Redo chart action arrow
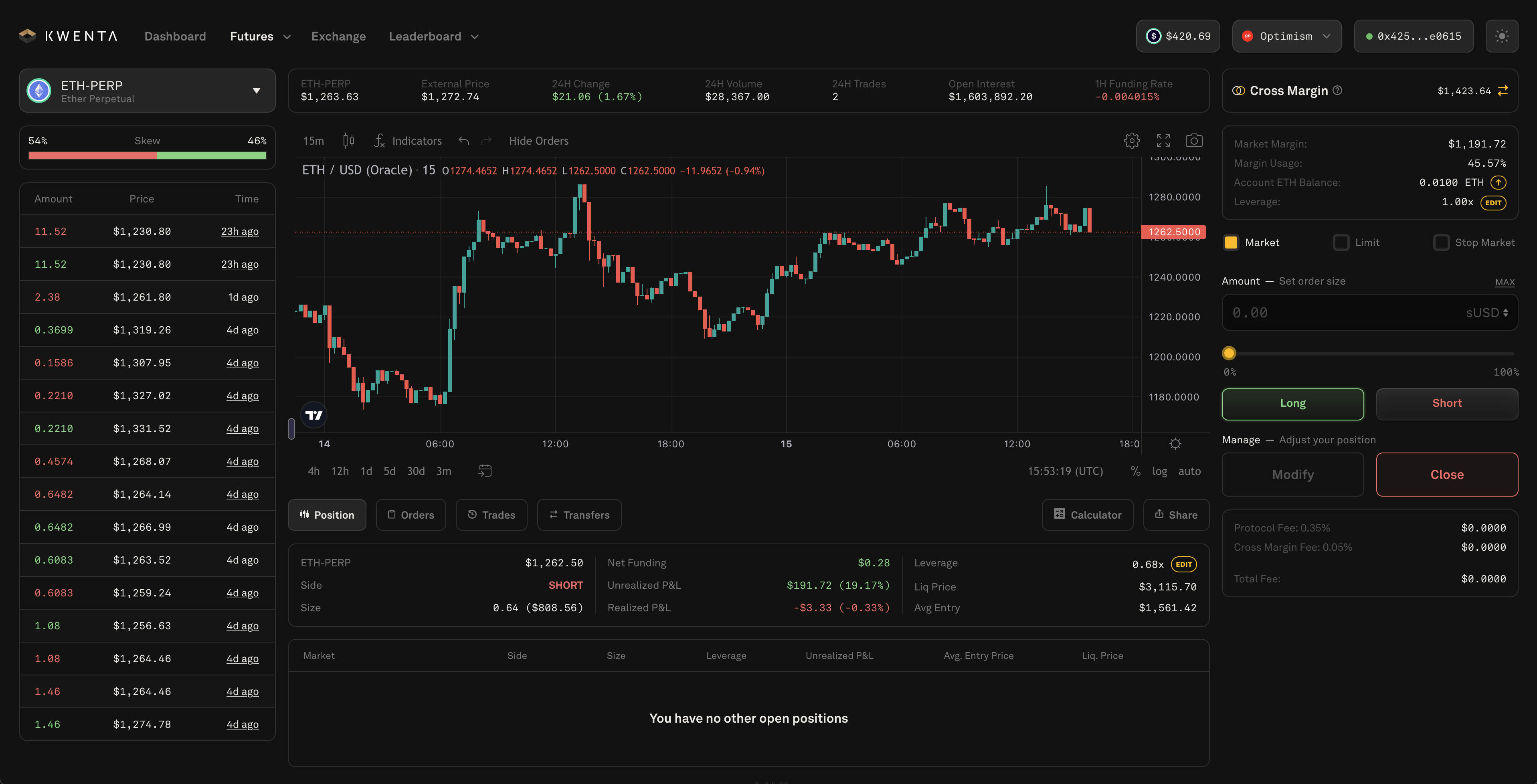This screenshot has width=1537, height=784. (486, 141)
